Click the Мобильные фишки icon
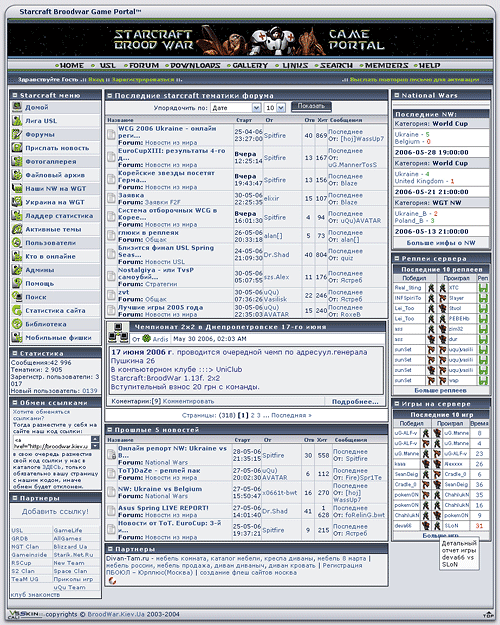Viewport: 500px width, 625px height. click(x=17, y=337)
